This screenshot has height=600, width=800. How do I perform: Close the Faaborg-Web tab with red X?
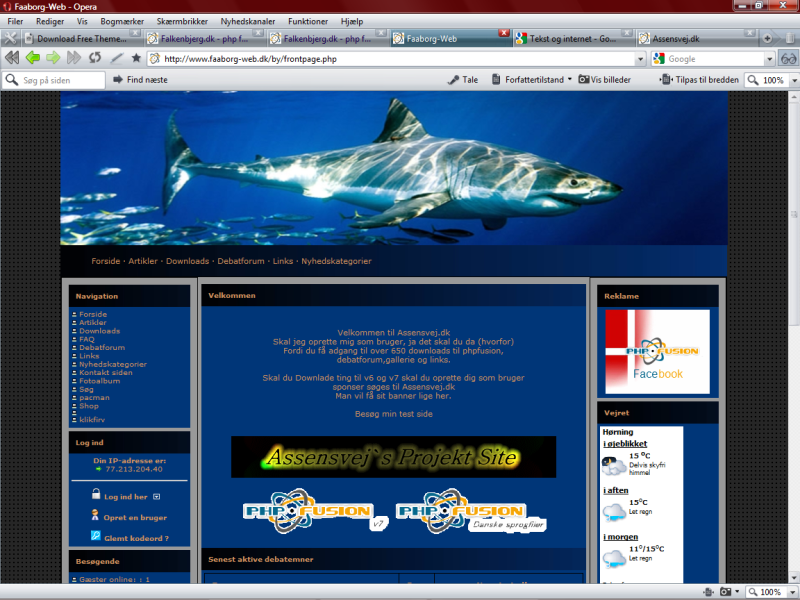pyautogui.click(x=504, y=33)
